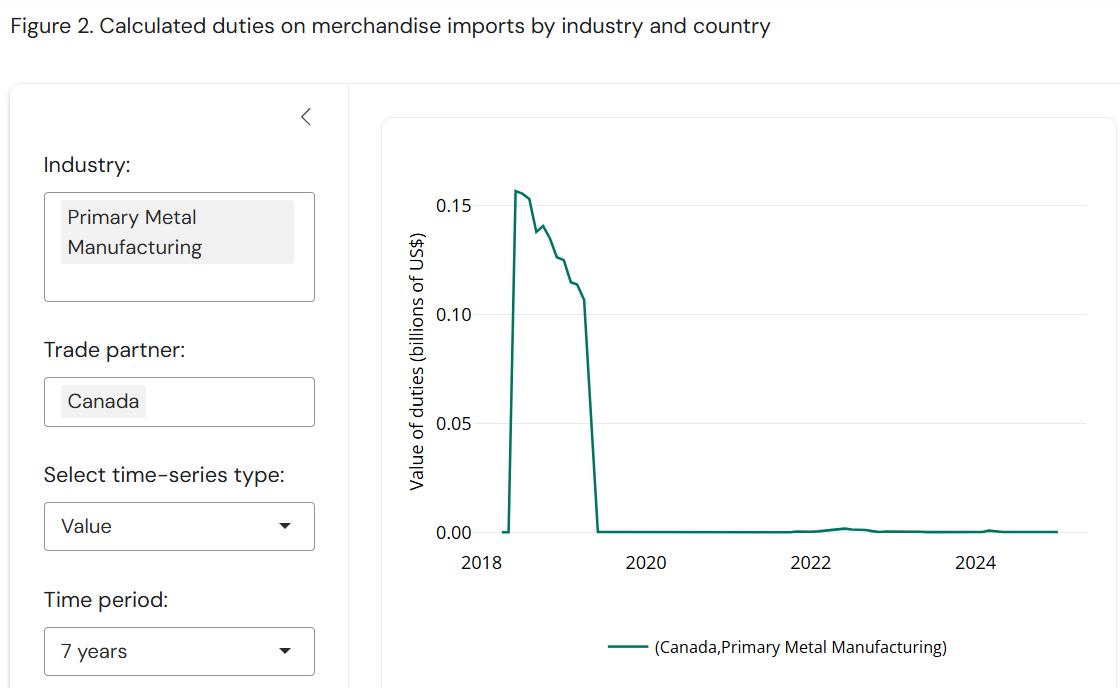The image size is (1120, 688).
Task: Open the Value time-series type dropdown
Action: (179, 526)
